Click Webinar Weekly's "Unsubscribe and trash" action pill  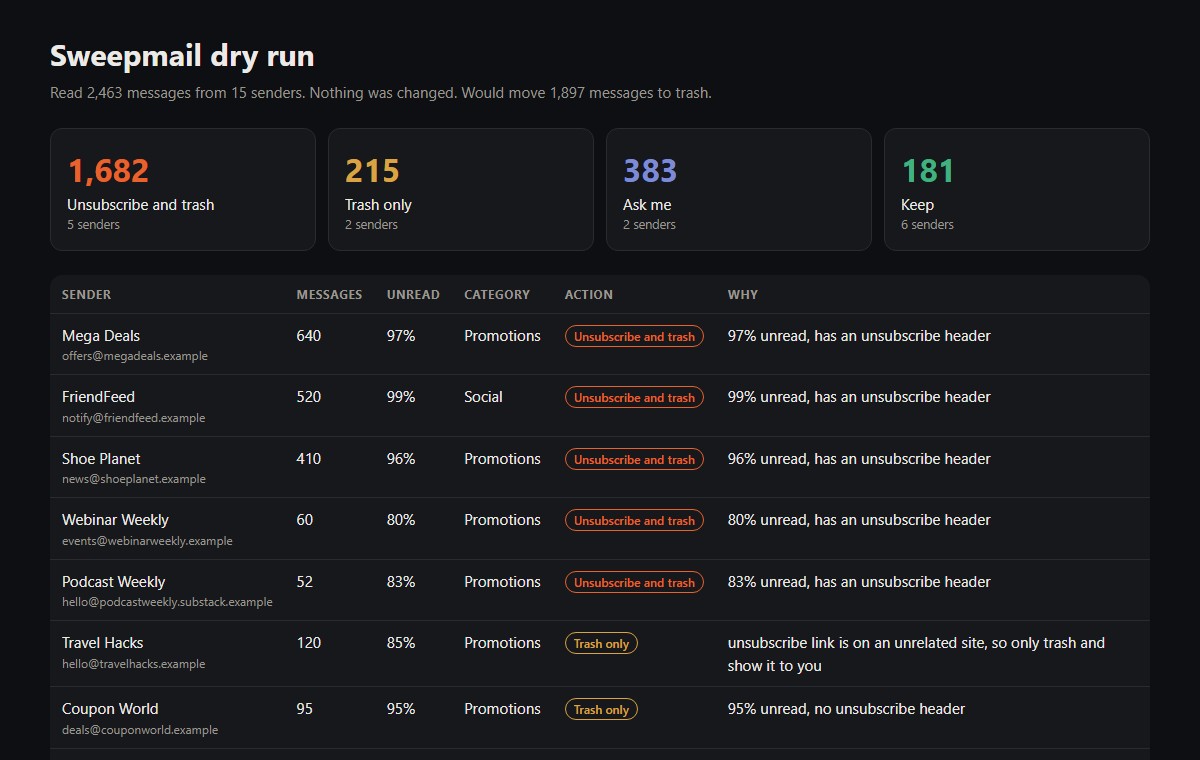(634, 521)
